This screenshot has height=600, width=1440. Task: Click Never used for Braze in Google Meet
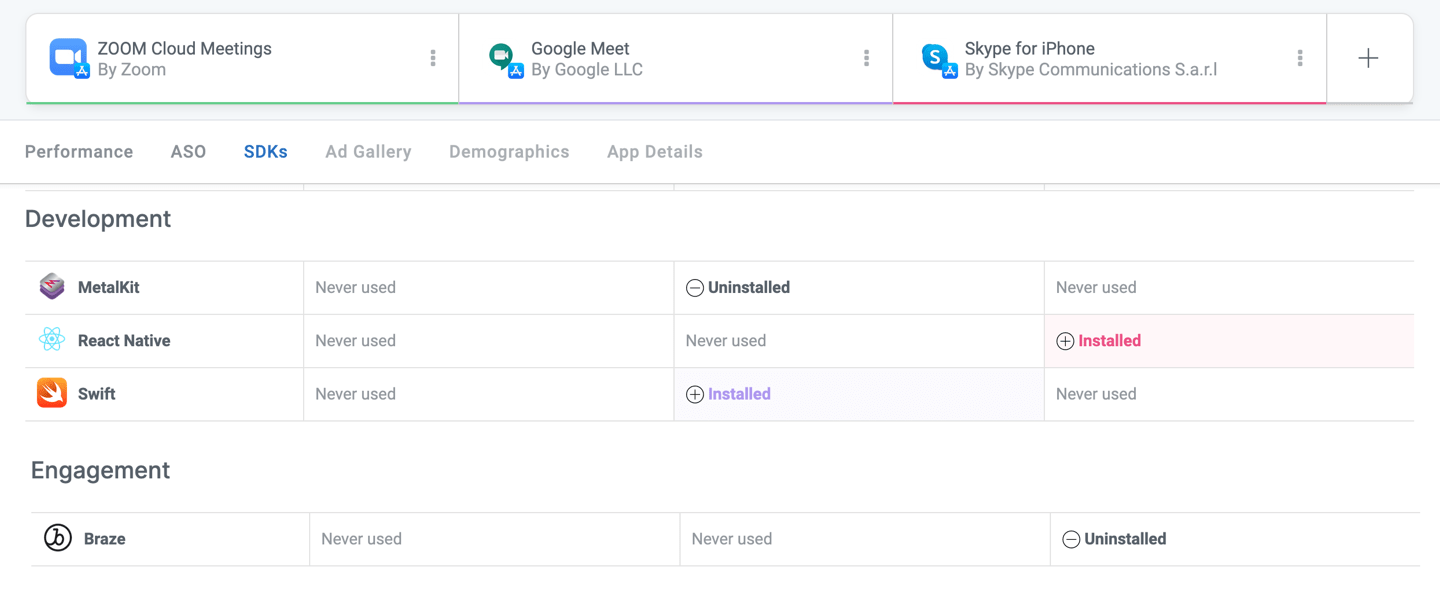click(x=732, y=539)
